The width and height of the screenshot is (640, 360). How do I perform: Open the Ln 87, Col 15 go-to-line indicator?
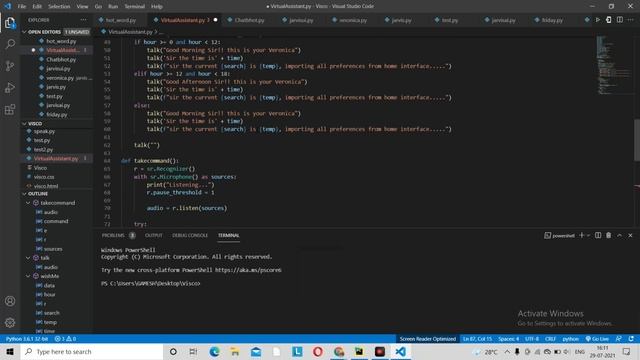477,339
